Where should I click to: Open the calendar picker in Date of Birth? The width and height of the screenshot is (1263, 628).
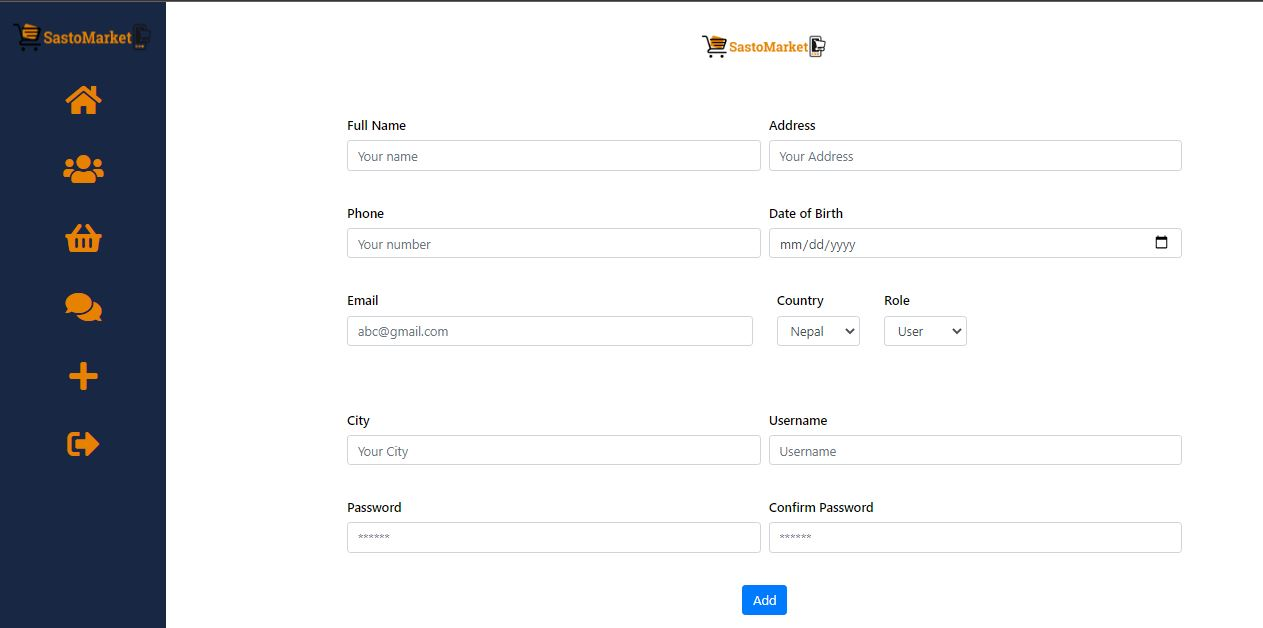point(1161,243)
